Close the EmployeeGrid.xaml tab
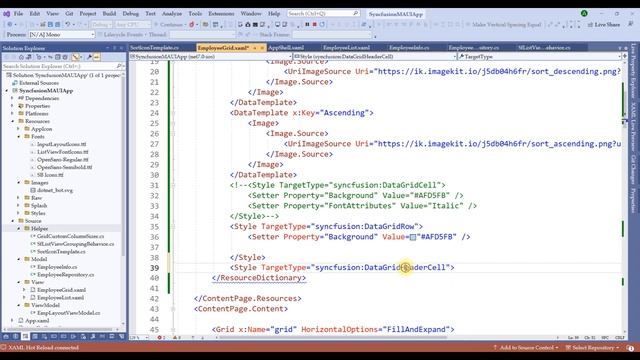The image size is (640, 360). point(262,48)
